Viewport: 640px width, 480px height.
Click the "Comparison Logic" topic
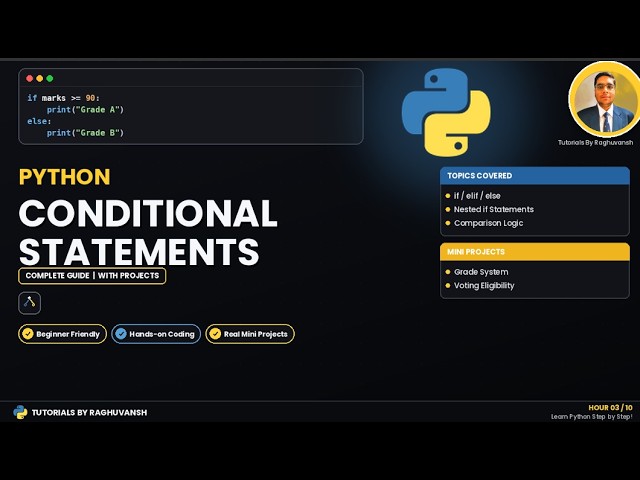[488, 223]
